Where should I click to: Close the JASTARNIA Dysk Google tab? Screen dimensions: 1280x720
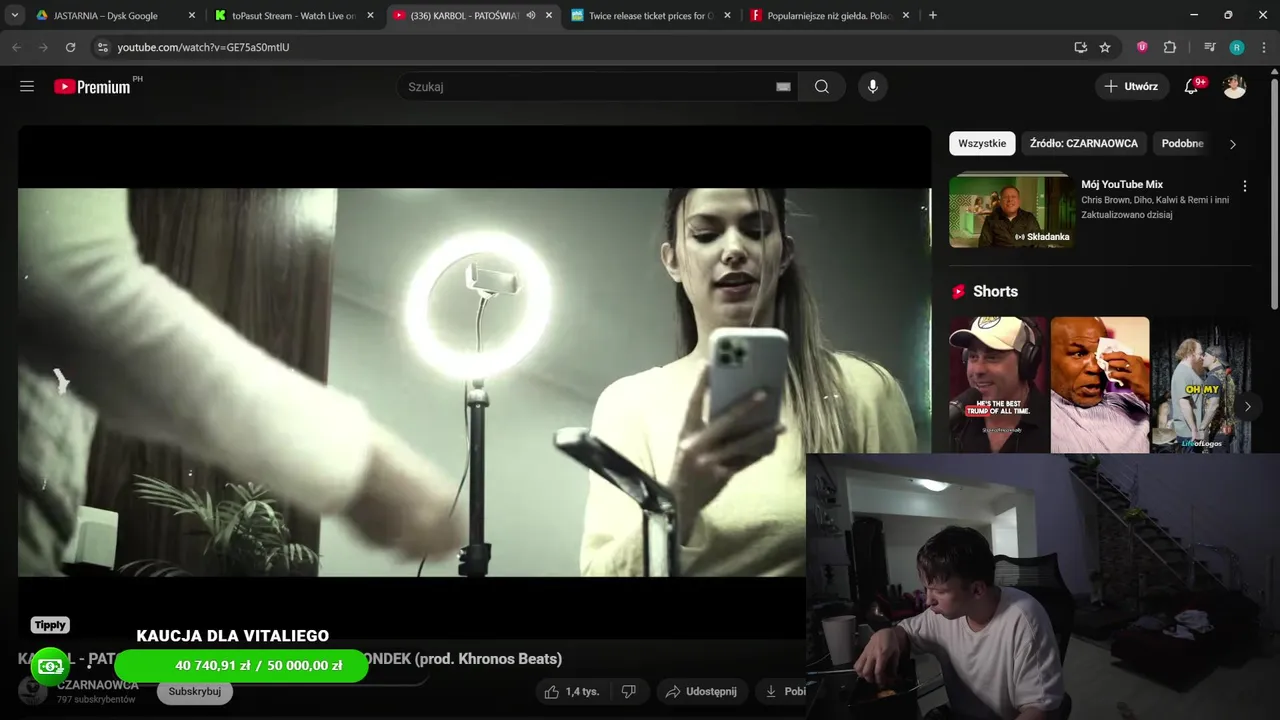click(192, 15)
